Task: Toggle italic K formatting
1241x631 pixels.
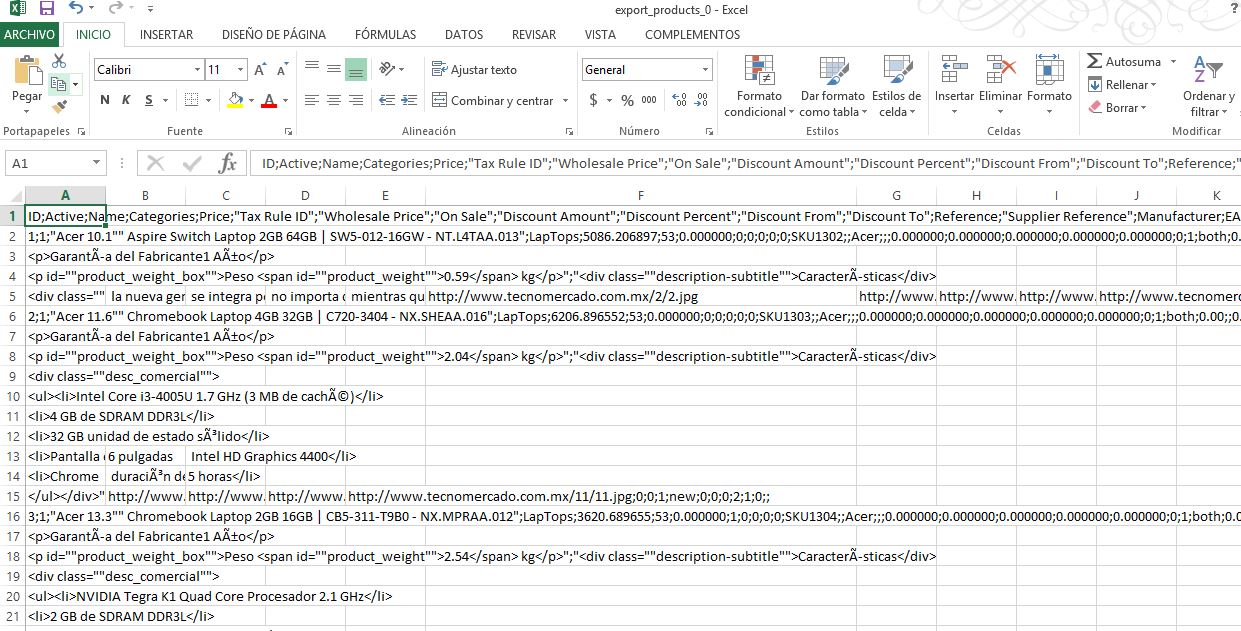Action: (126, 100)
